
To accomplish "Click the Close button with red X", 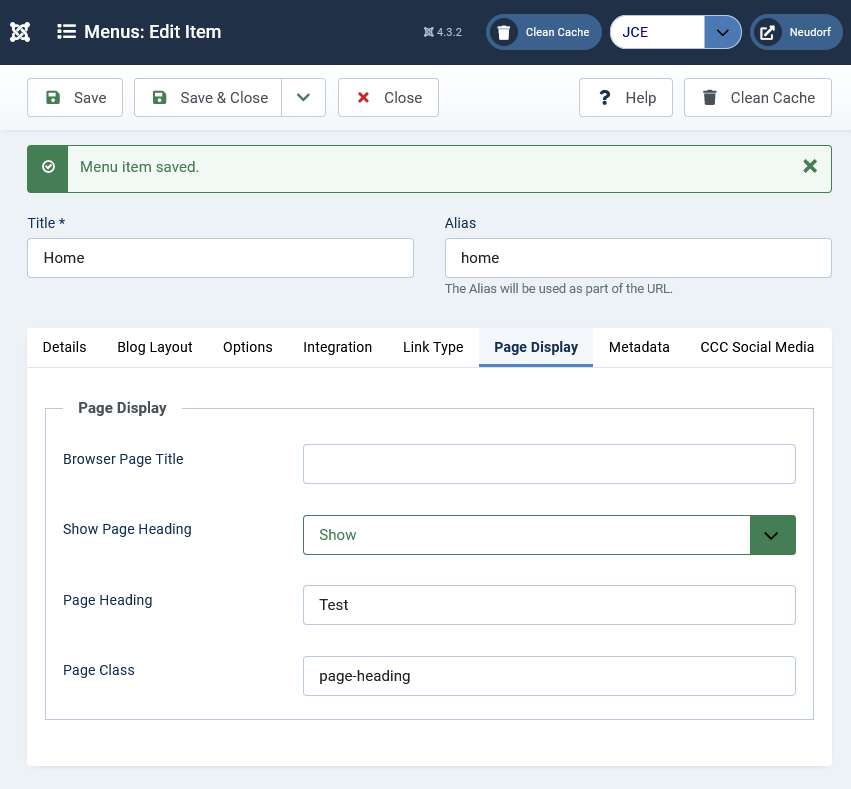I will [x=388, y=98].
